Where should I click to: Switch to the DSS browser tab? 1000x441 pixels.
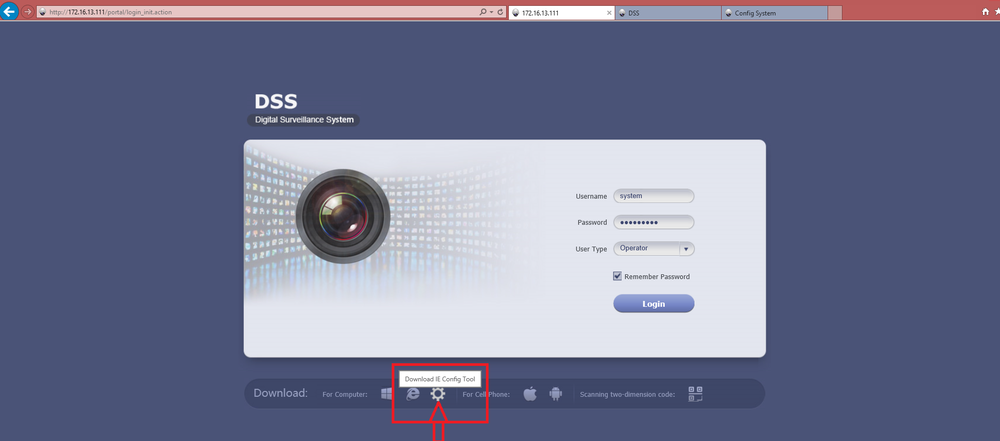668,13
